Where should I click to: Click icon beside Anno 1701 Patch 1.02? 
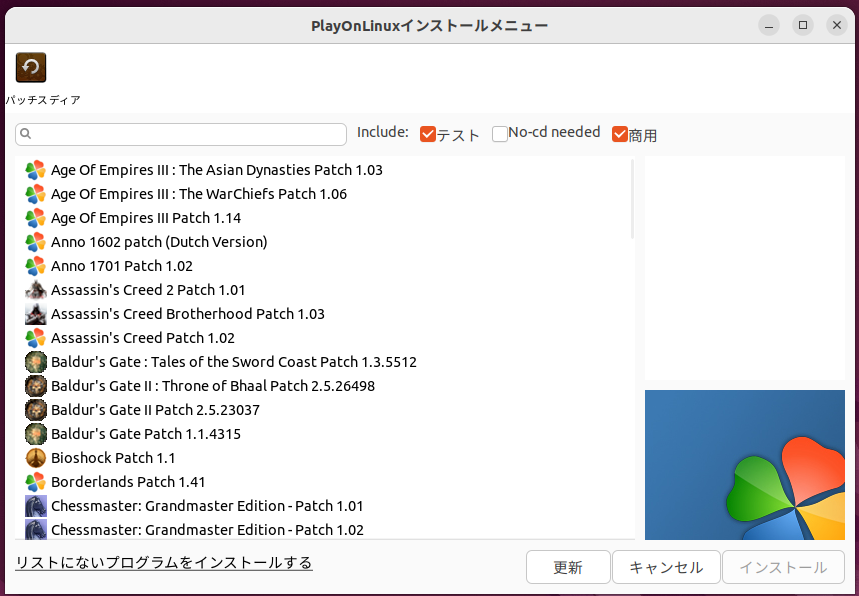coord(36,266)
